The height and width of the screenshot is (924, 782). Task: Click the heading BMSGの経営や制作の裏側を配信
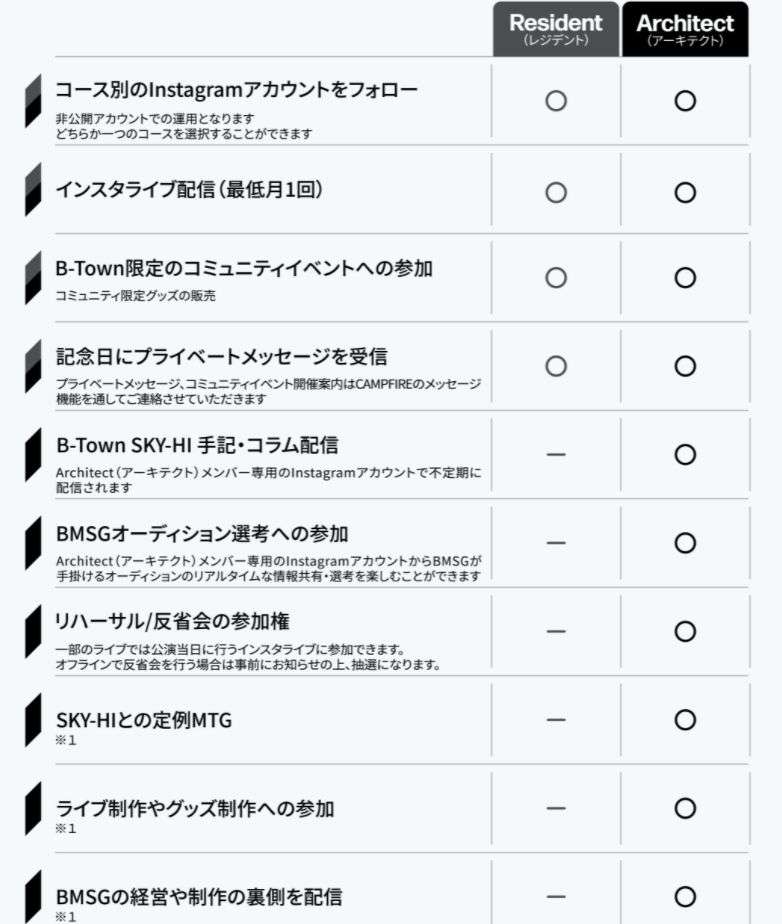[199, 897]
